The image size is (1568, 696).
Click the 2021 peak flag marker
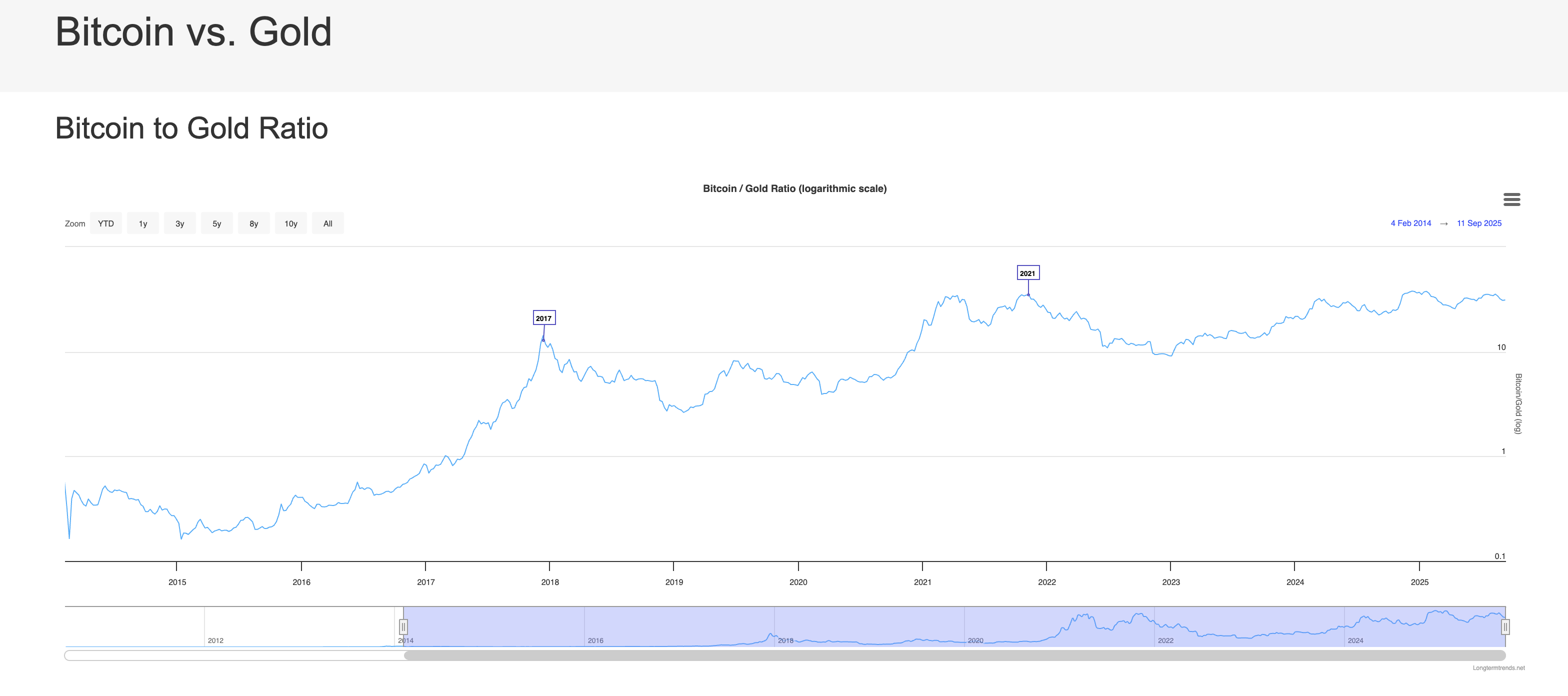[1028, 273]
